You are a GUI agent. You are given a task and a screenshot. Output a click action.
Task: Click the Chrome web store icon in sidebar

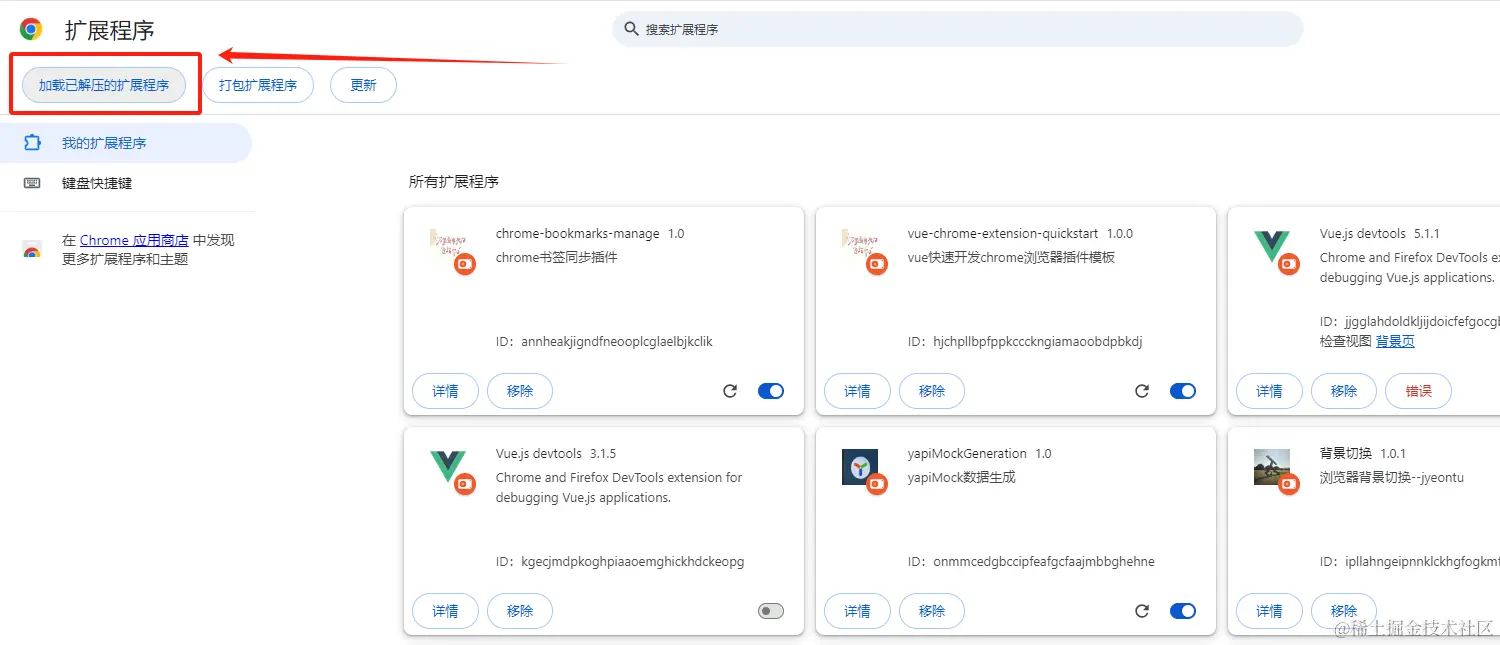(x=32, y=250)
